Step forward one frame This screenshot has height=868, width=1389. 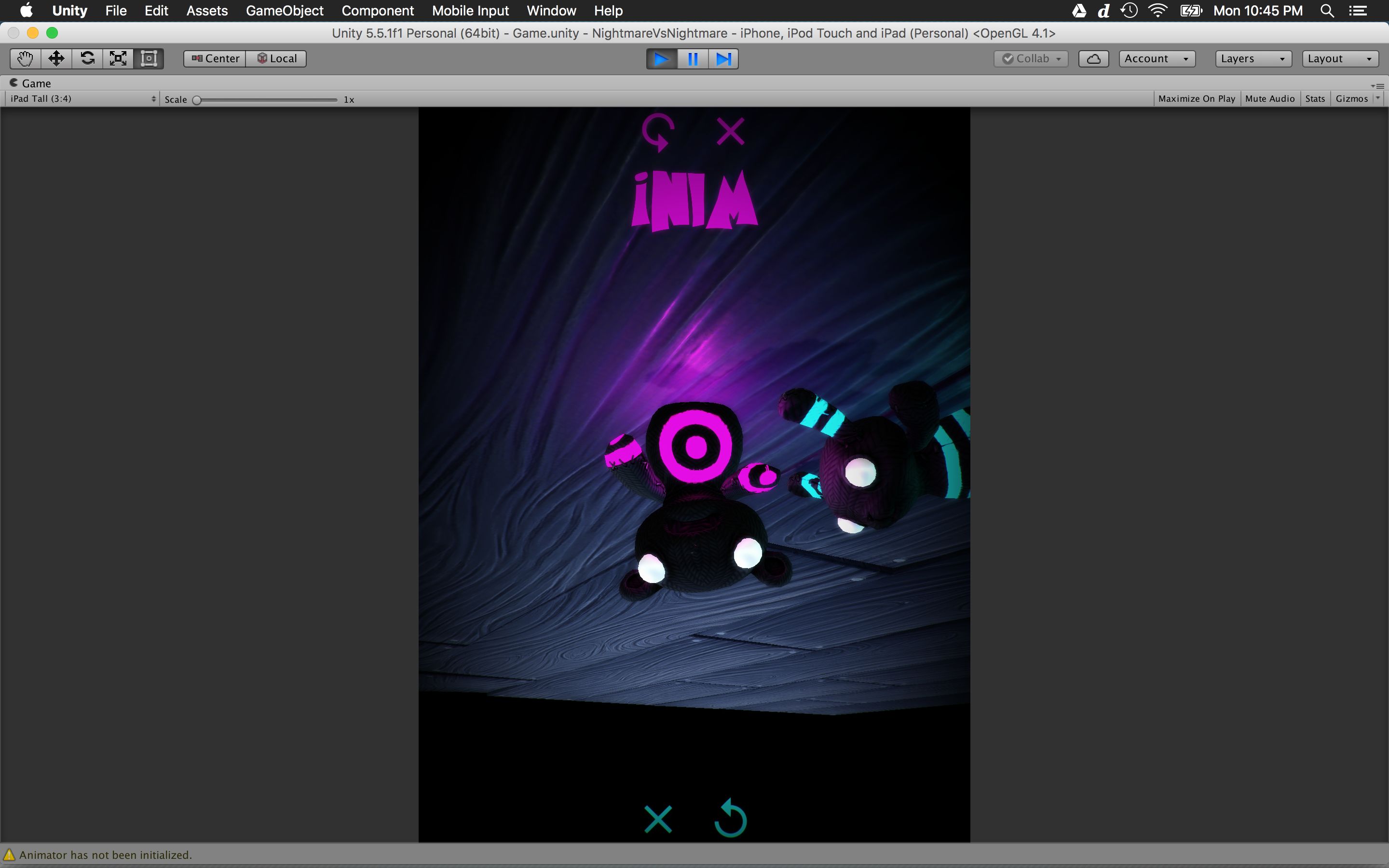click(724, 59)
